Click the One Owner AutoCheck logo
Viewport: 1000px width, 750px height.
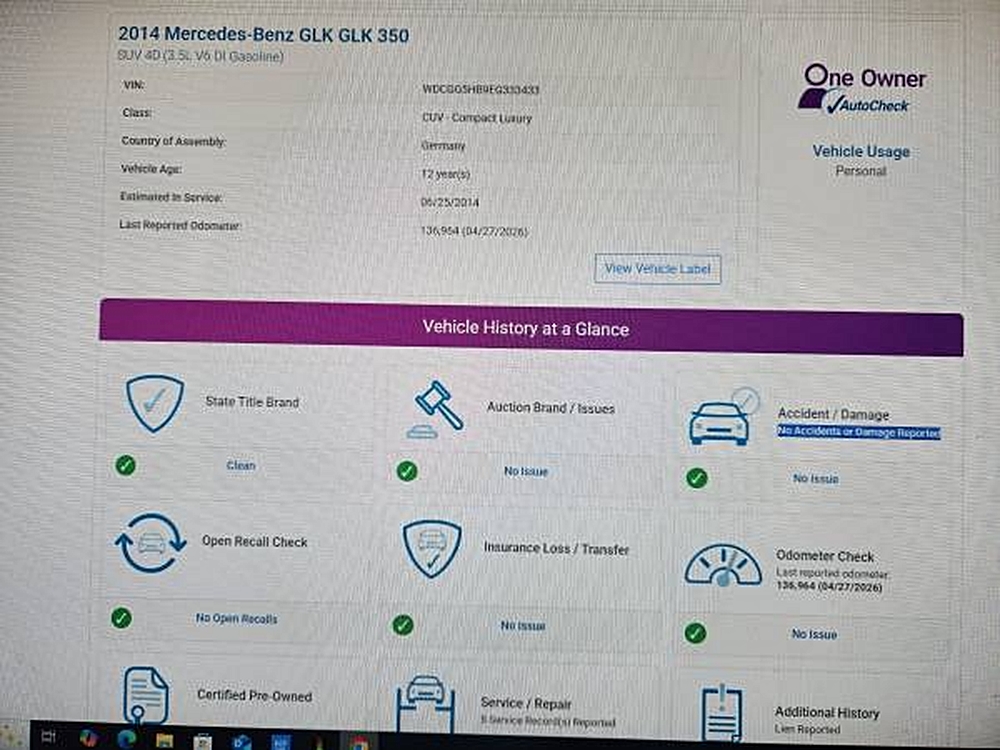862,89
